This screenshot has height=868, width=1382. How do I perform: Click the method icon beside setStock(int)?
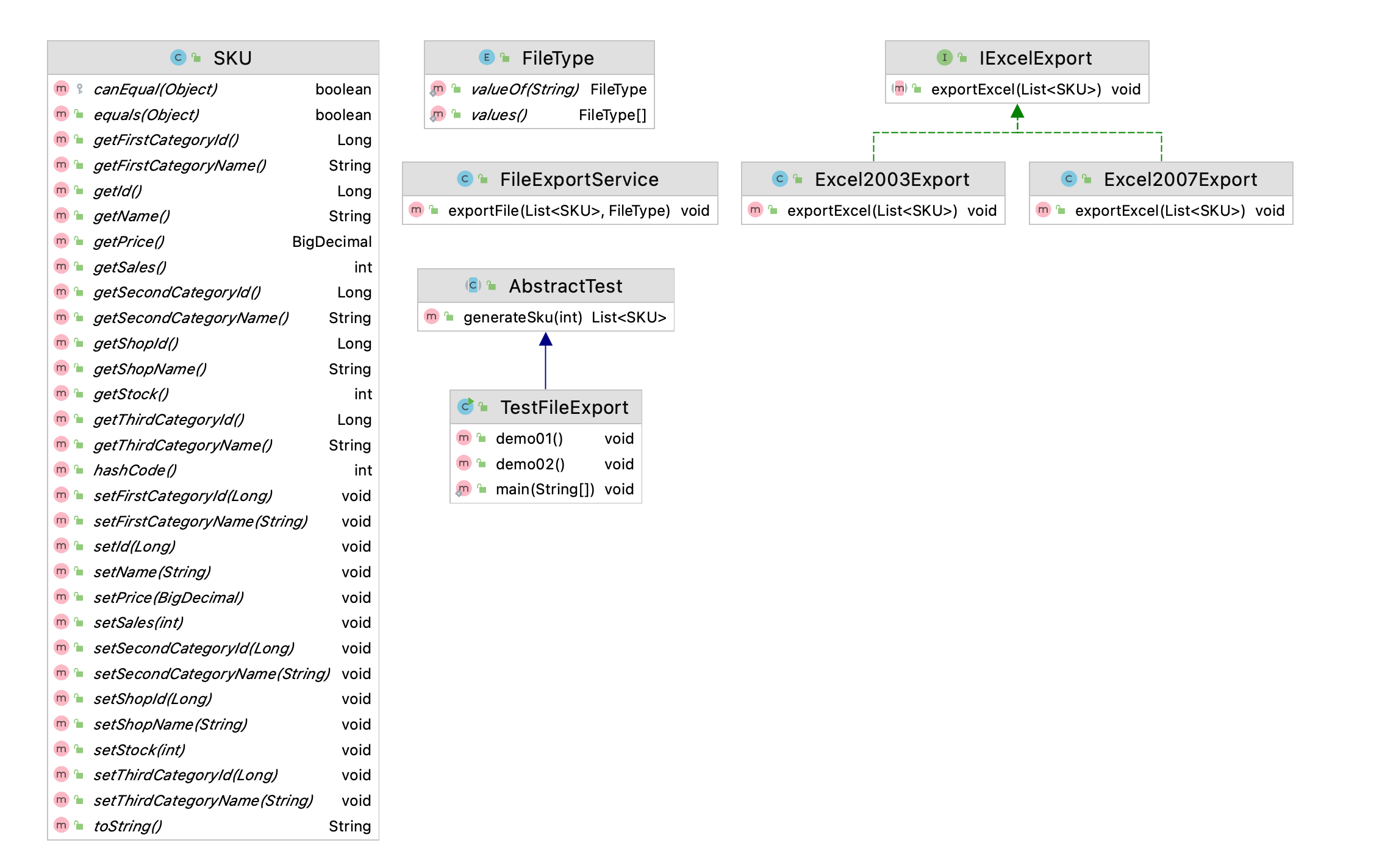(x=61, y=749)
